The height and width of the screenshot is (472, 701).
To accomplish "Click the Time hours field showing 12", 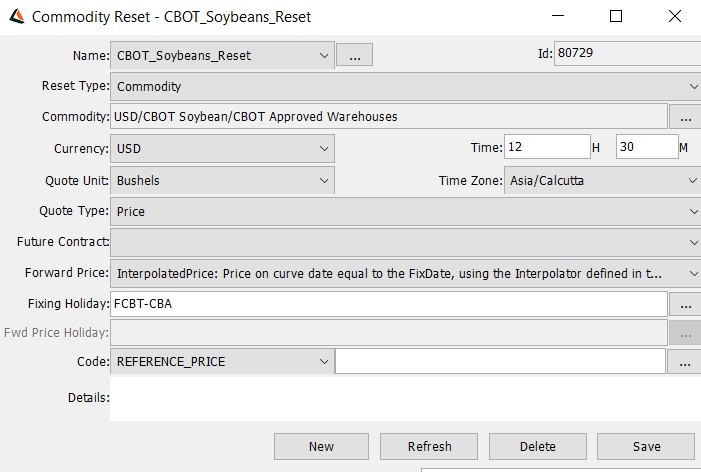I will (547, 147).
